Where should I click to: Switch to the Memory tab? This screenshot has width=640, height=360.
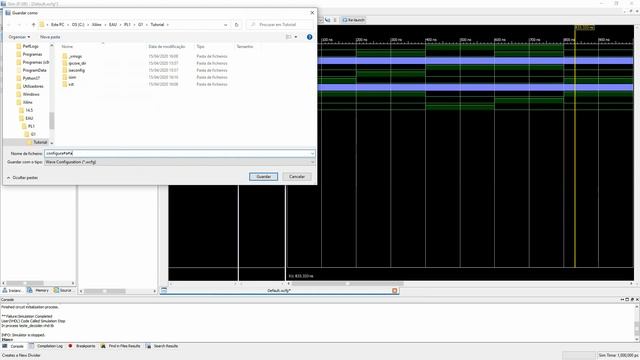click(38, 290)
